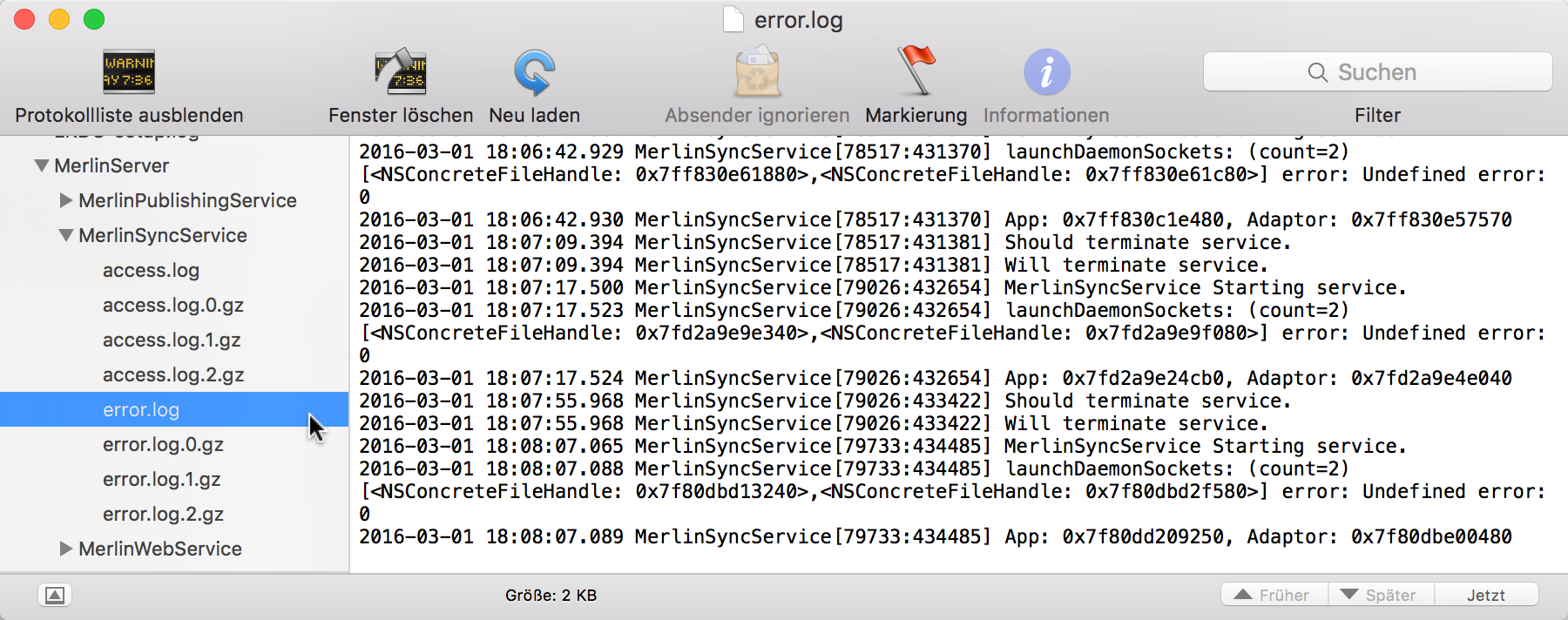Select access.log.0.gz in the sidebar

click(x=172, y=305)
